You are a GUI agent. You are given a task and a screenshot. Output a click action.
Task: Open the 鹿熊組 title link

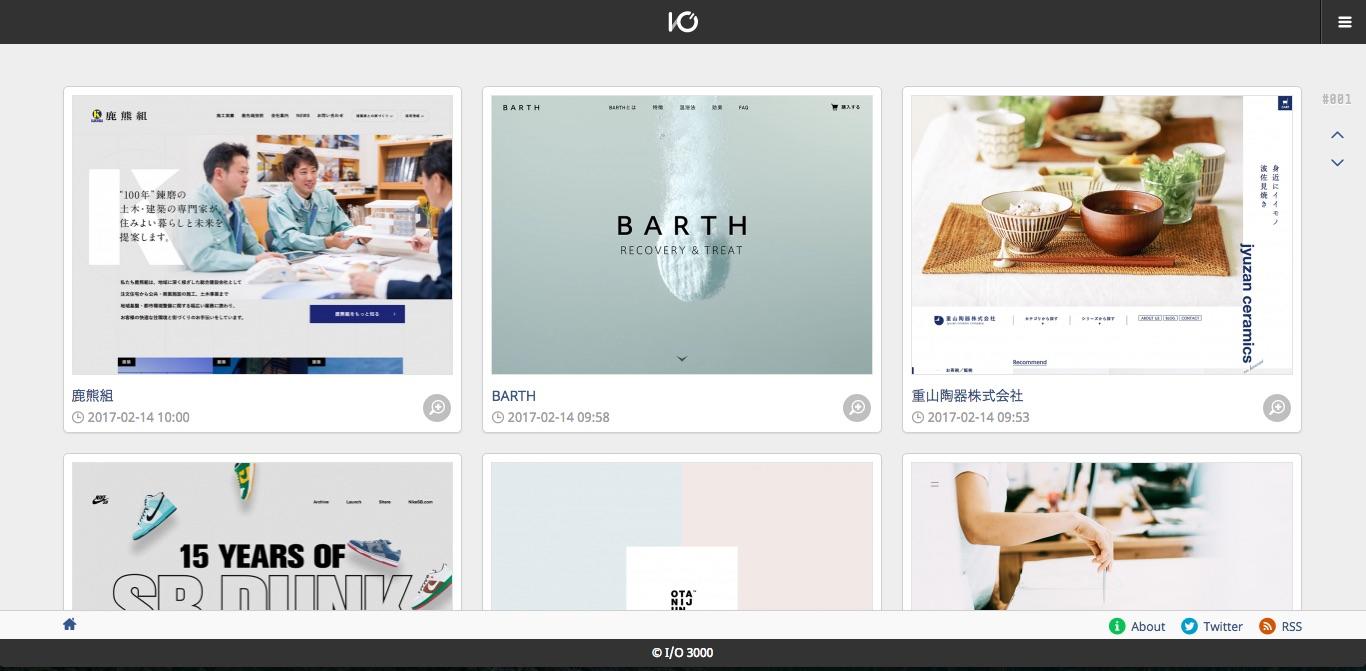click(93, 396)
